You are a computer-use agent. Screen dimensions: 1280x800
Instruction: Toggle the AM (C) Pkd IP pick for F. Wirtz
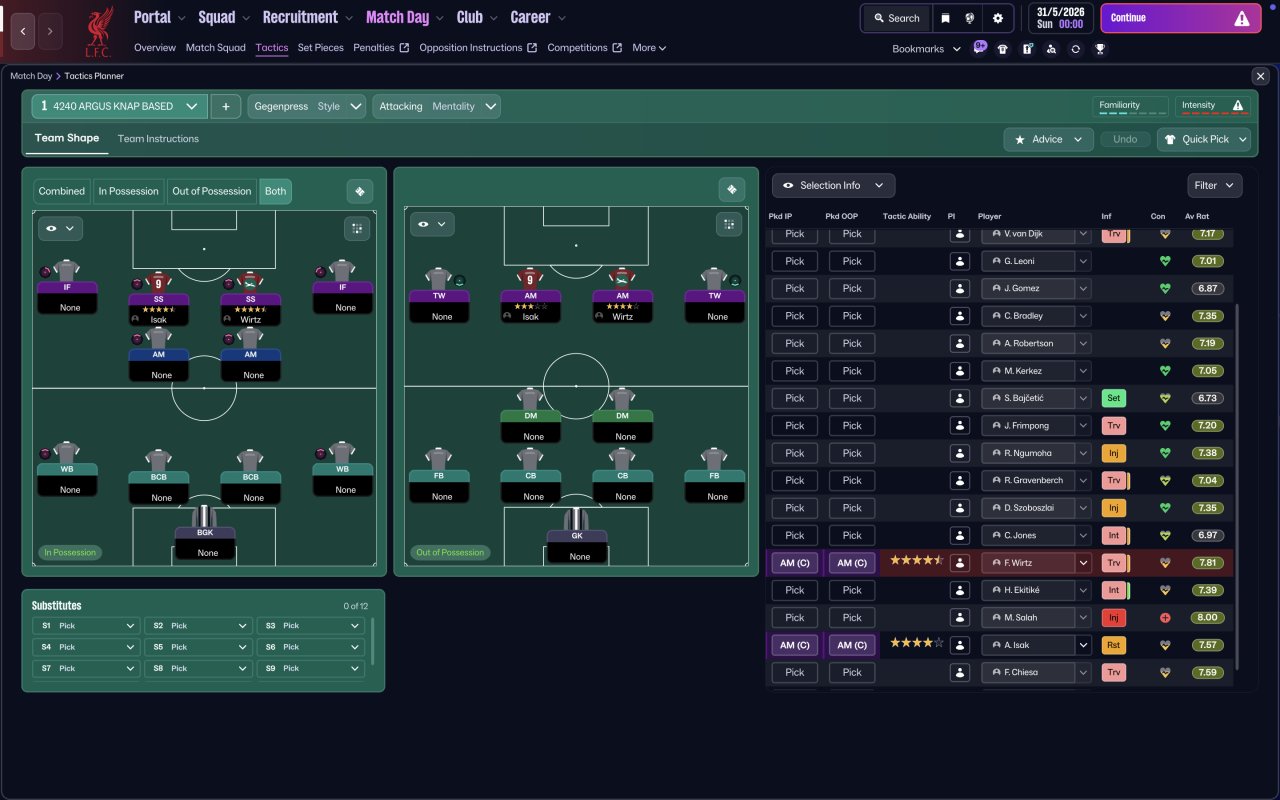click(x=795, y=563)
